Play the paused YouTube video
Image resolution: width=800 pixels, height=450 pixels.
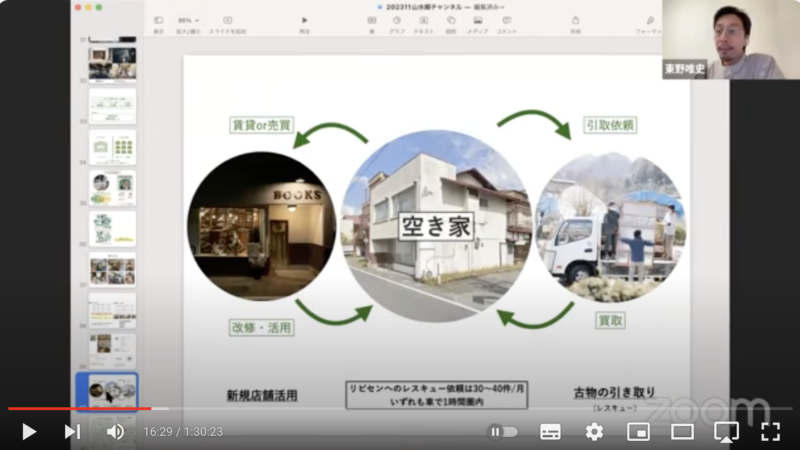(x=29, y=431)
